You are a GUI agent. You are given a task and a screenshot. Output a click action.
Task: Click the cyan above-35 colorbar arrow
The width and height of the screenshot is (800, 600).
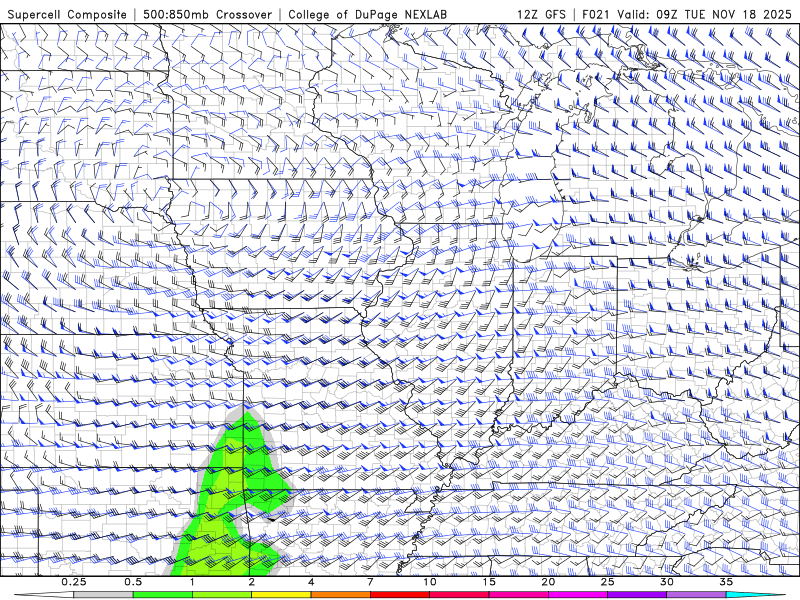click(x=755, y=595)
